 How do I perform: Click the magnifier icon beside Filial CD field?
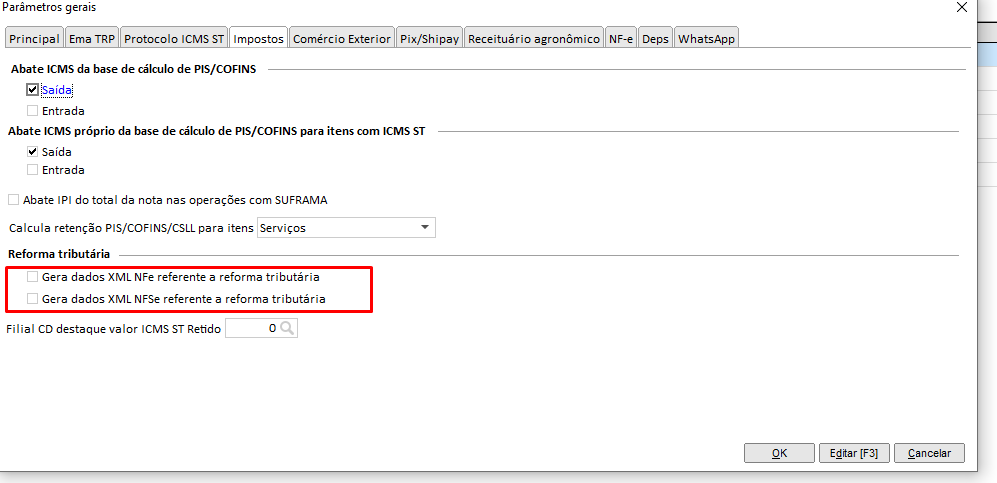(287, 328)
